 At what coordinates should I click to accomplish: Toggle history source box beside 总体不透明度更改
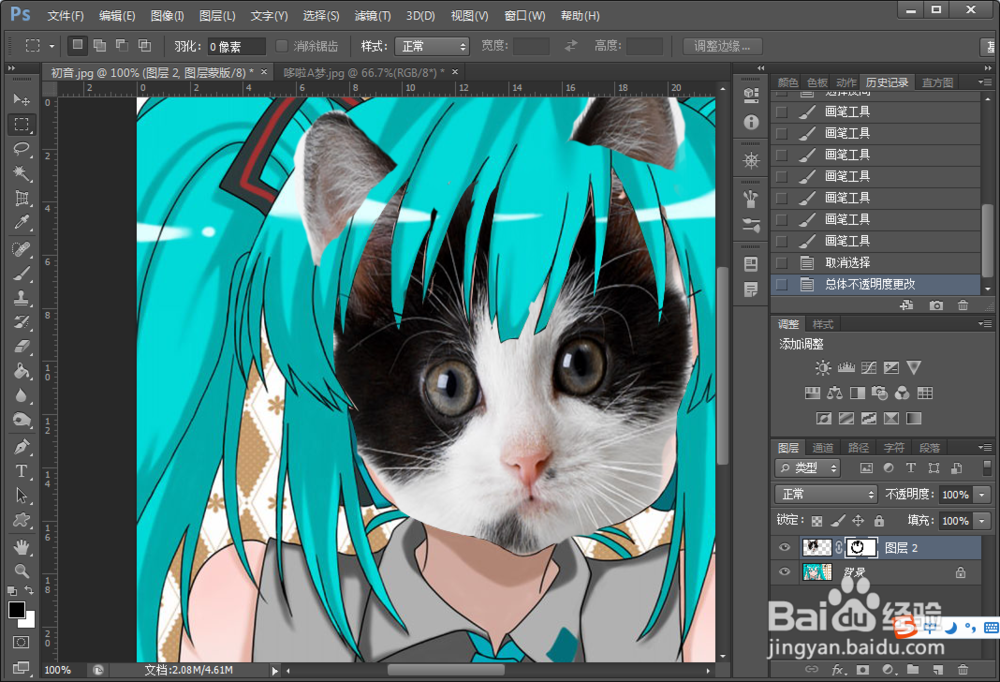[x=781, y=285]
